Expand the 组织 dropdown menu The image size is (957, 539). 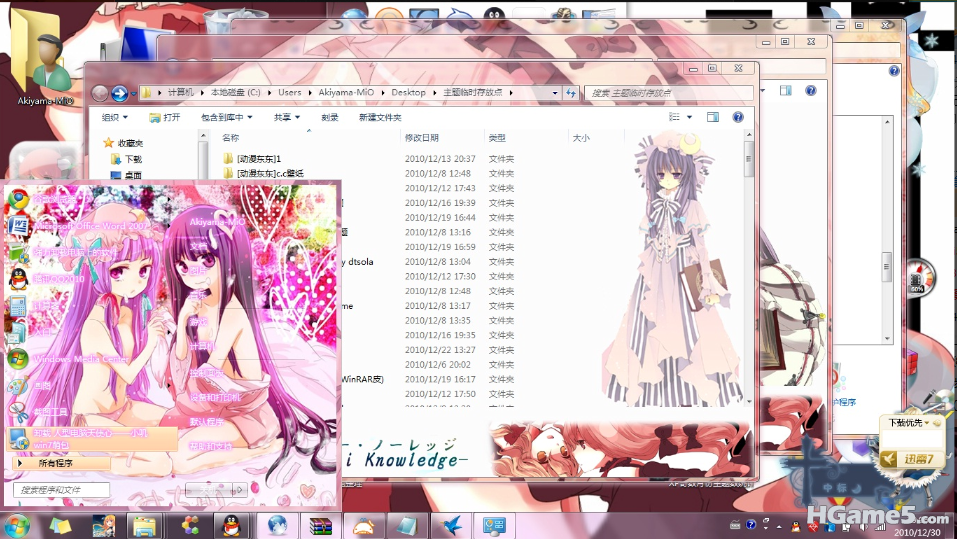pos(115,117)
